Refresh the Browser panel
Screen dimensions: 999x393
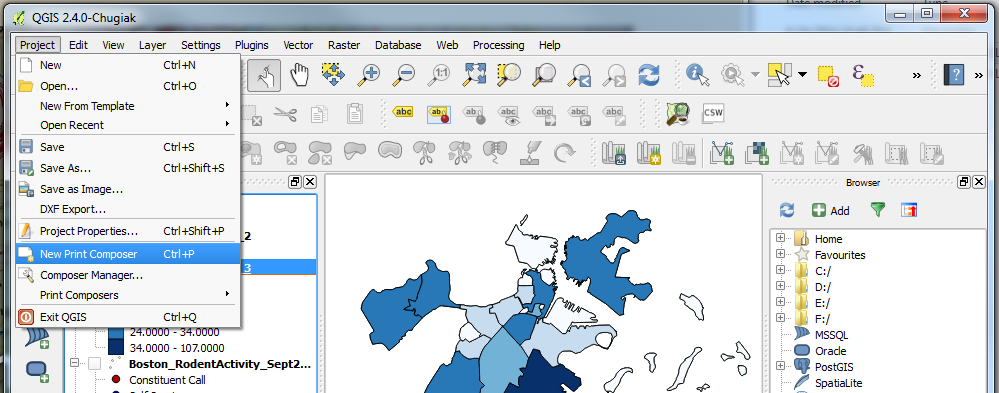click(787, 210)
